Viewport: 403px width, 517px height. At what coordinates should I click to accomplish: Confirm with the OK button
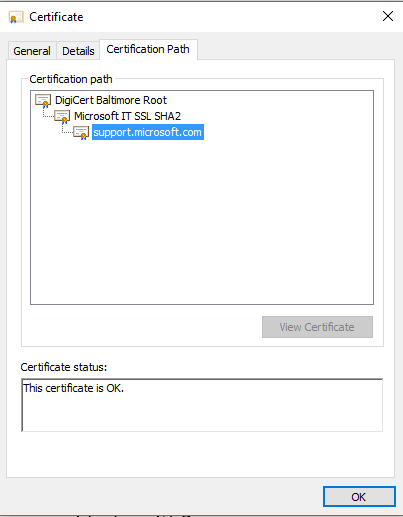(x=359, y=497)
